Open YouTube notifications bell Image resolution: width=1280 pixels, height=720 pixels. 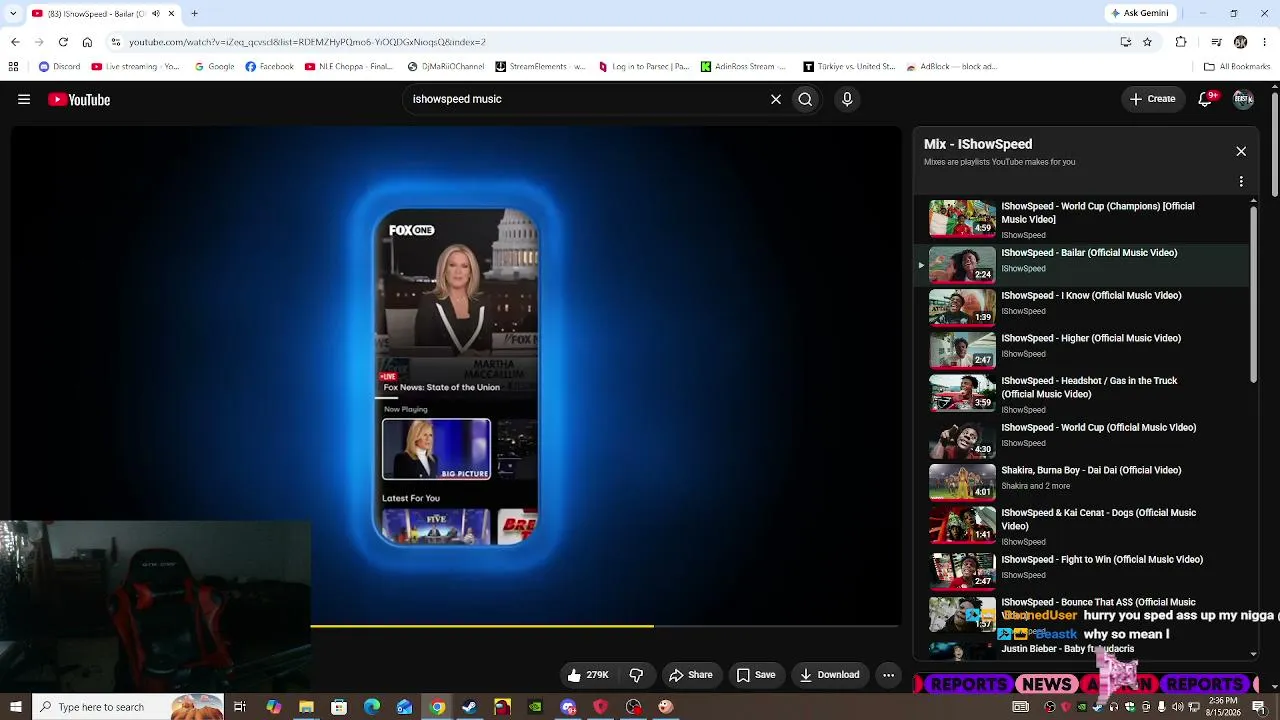[x=1206, y=99]
